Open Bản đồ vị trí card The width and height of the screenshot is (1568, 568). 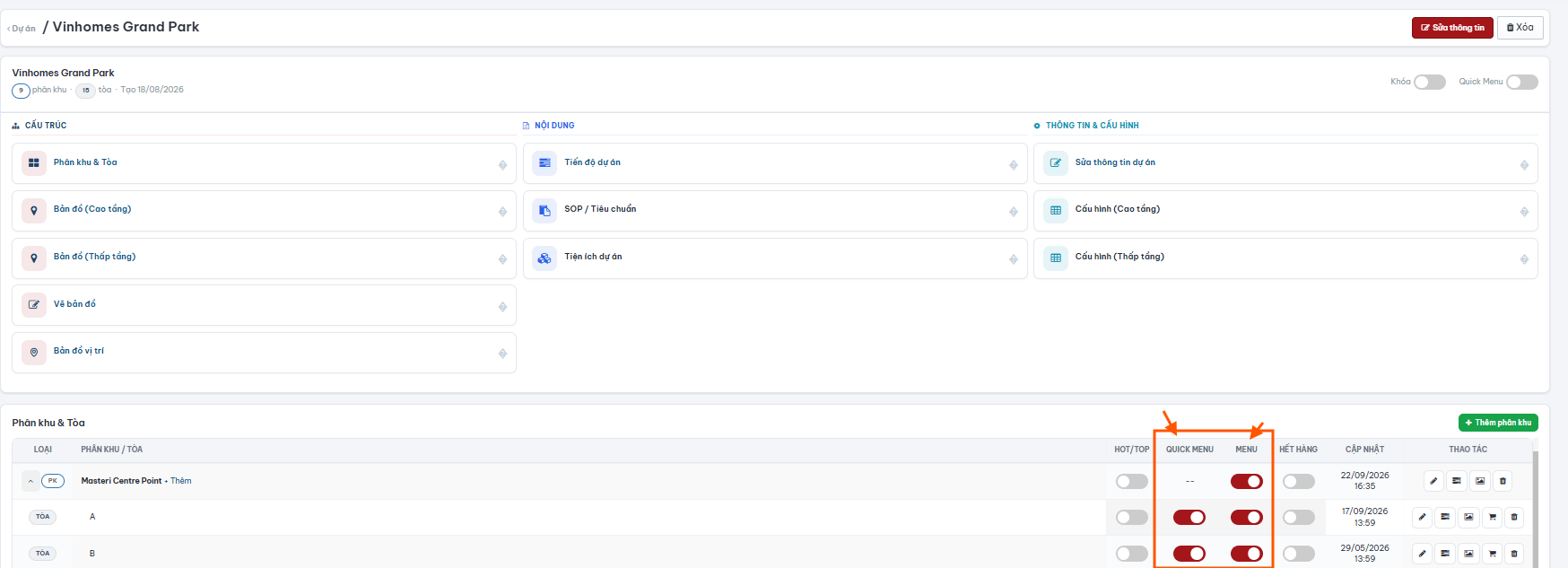pos(264,353)
